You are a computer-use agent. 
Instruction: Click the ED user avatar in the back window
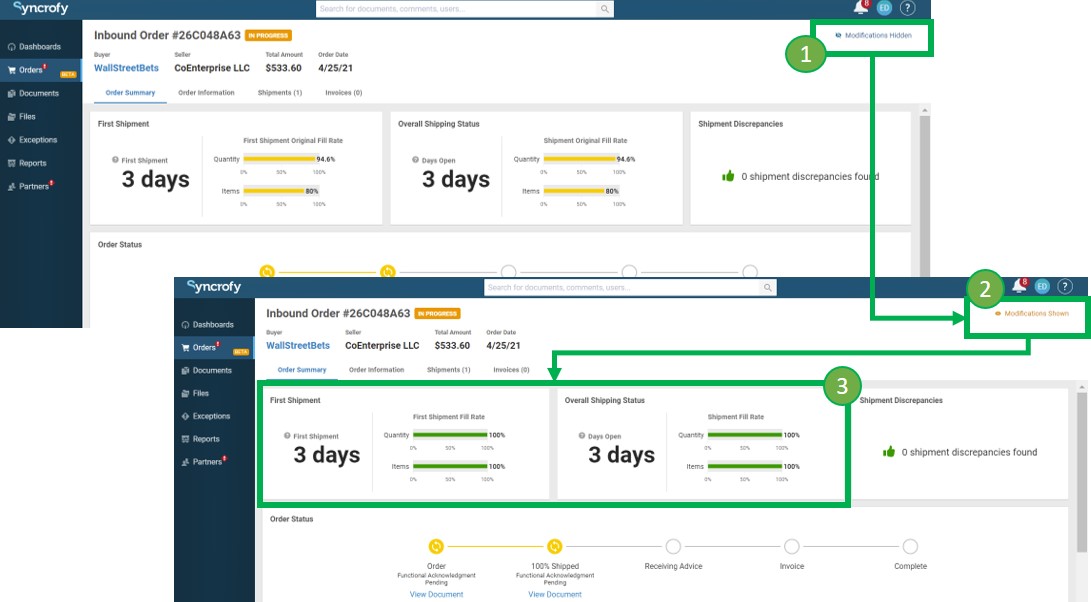coord(884,8)
